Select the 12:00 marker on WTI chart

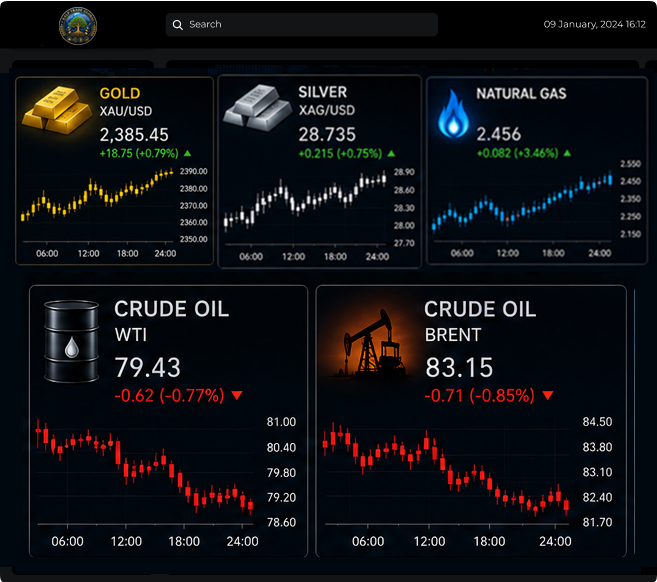(x=126, y=541)
